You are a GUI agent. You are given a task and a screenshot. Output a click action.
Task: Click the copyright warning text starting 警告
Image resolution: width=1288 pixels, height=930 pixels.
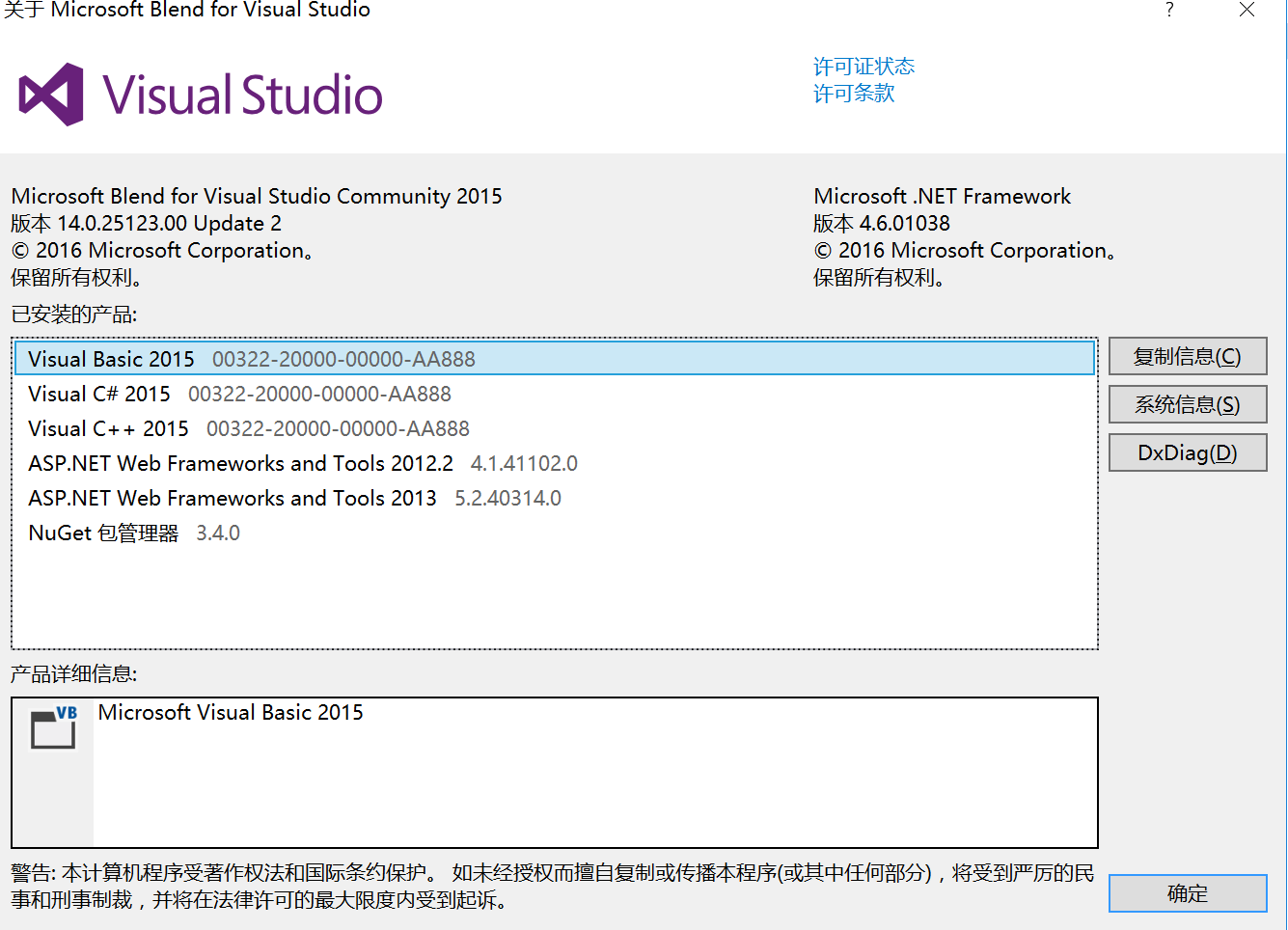[x=552, y=886]
